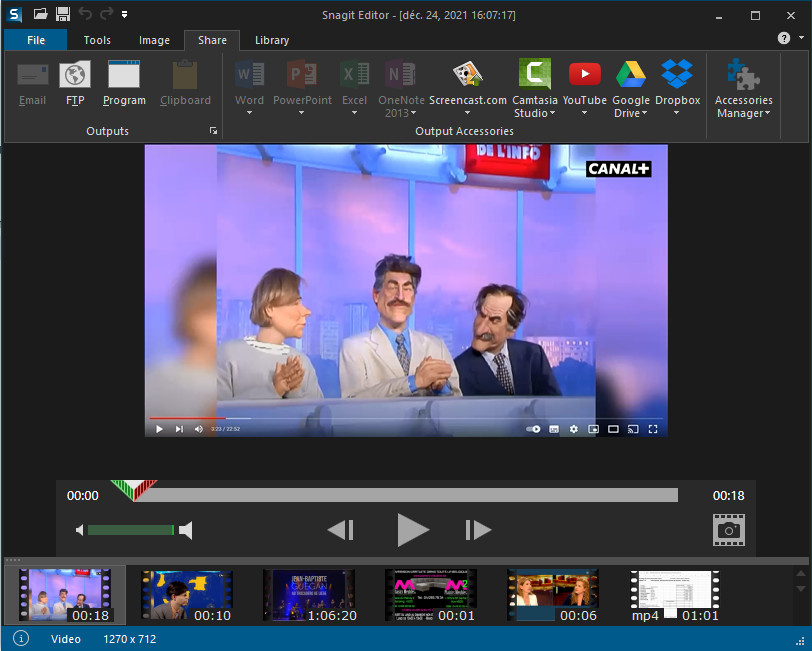
Task: Click the OneNote 2013 output icon
Action: (x=400, y=75)
